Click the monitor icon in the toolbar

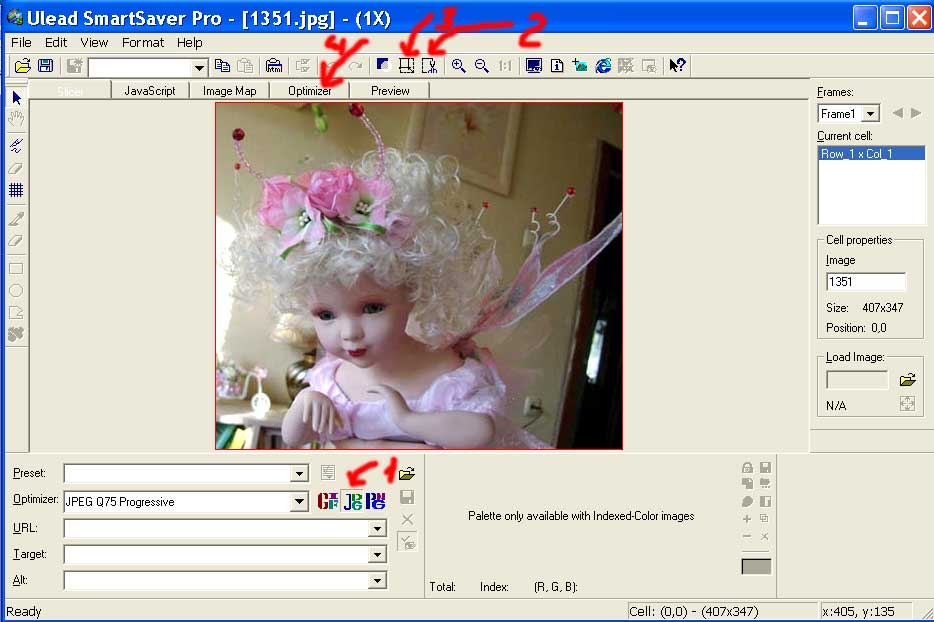(534, 66)
